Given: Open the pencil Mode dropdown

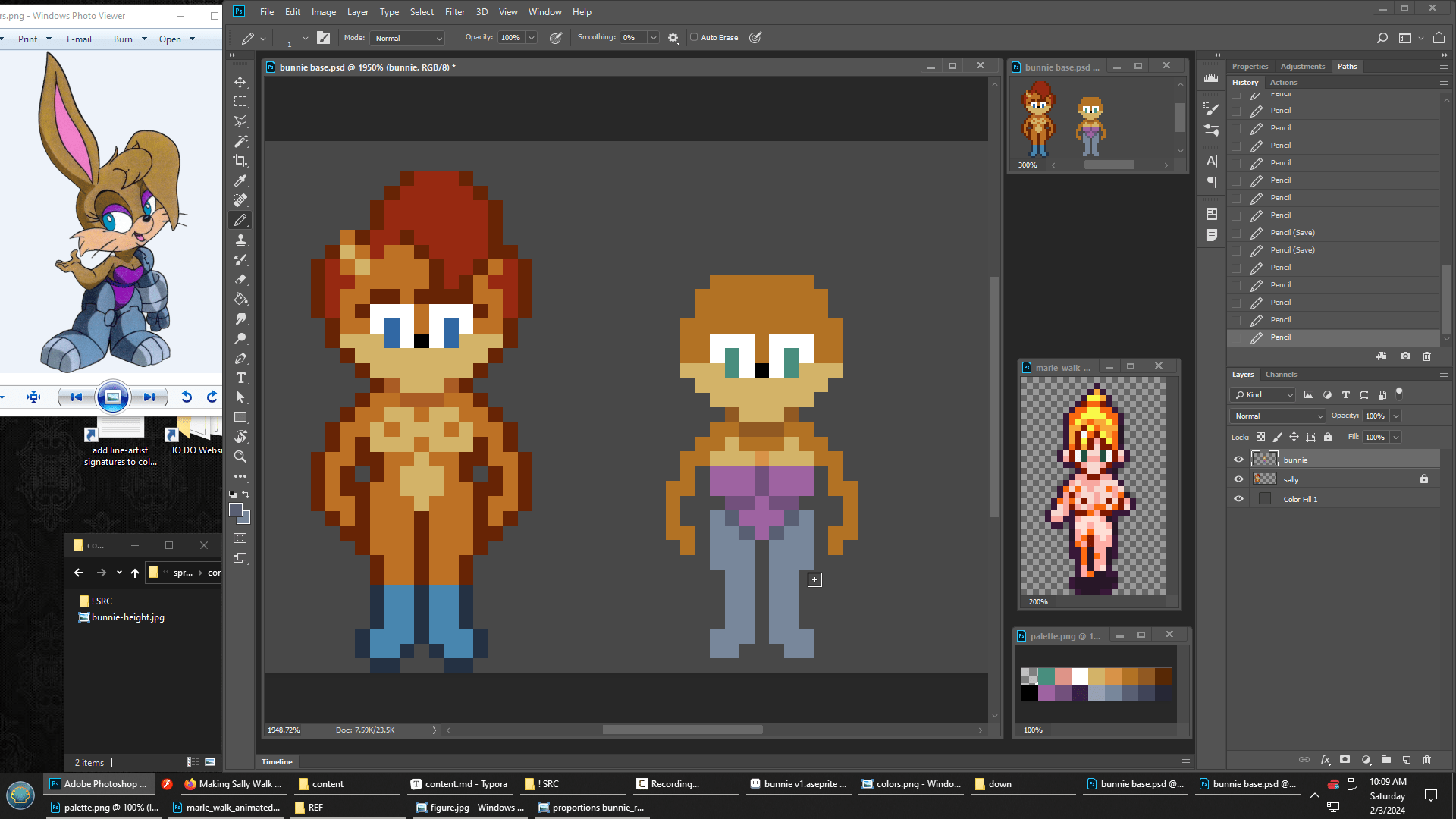Looking at the screenshot, I should pyautogui.click(x=408, y=38).
